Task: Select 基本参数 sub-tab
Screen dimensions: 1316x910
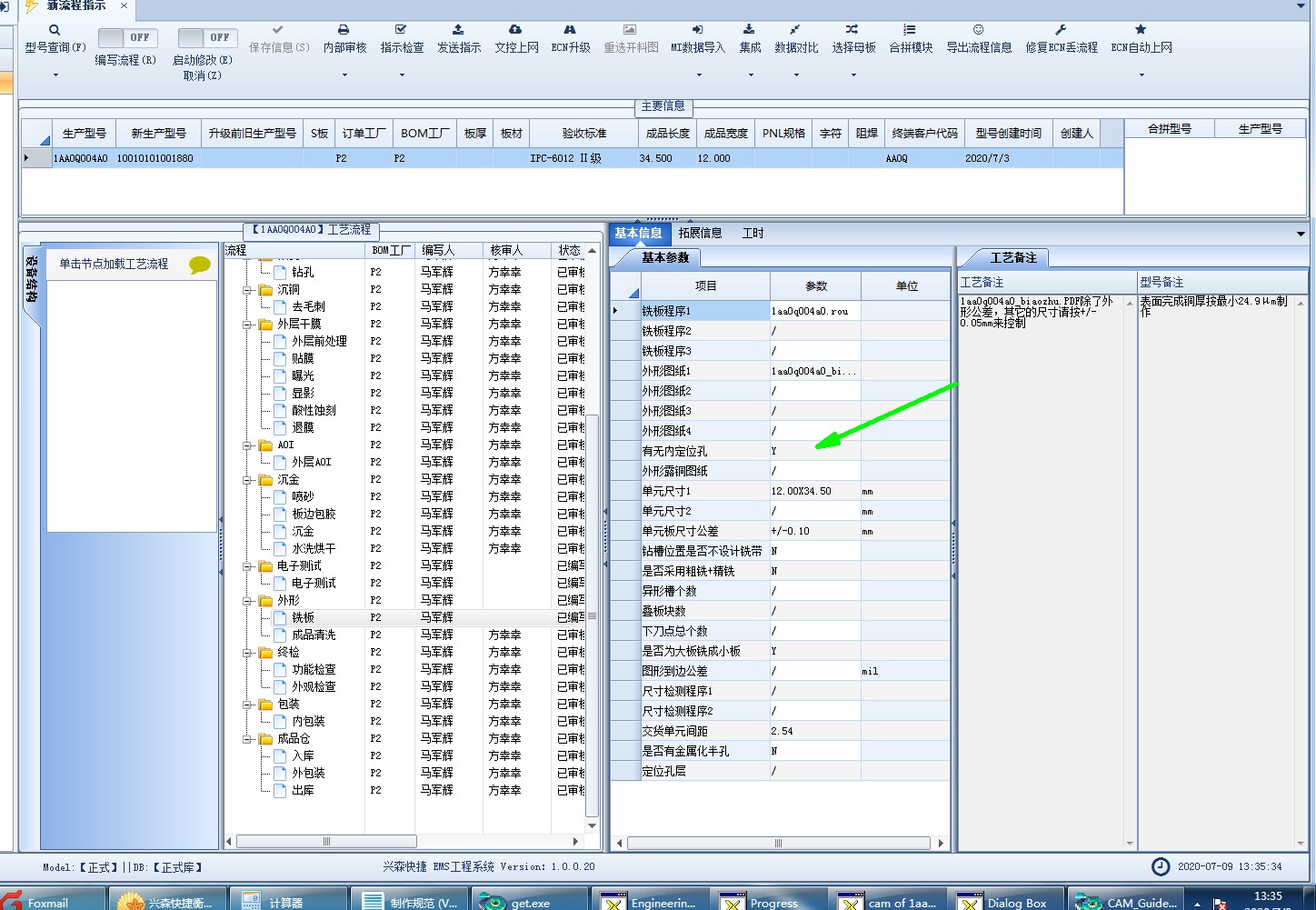Action: (x=665, y=258)
